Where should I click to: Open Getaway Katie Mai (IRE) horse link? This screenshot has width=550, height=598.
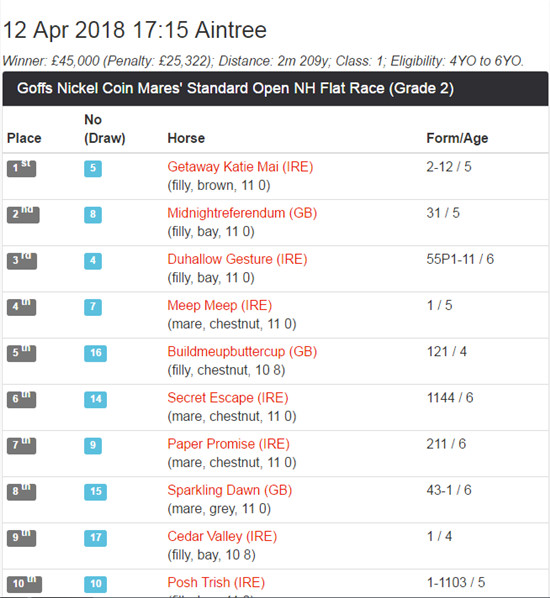click(240, 167)
